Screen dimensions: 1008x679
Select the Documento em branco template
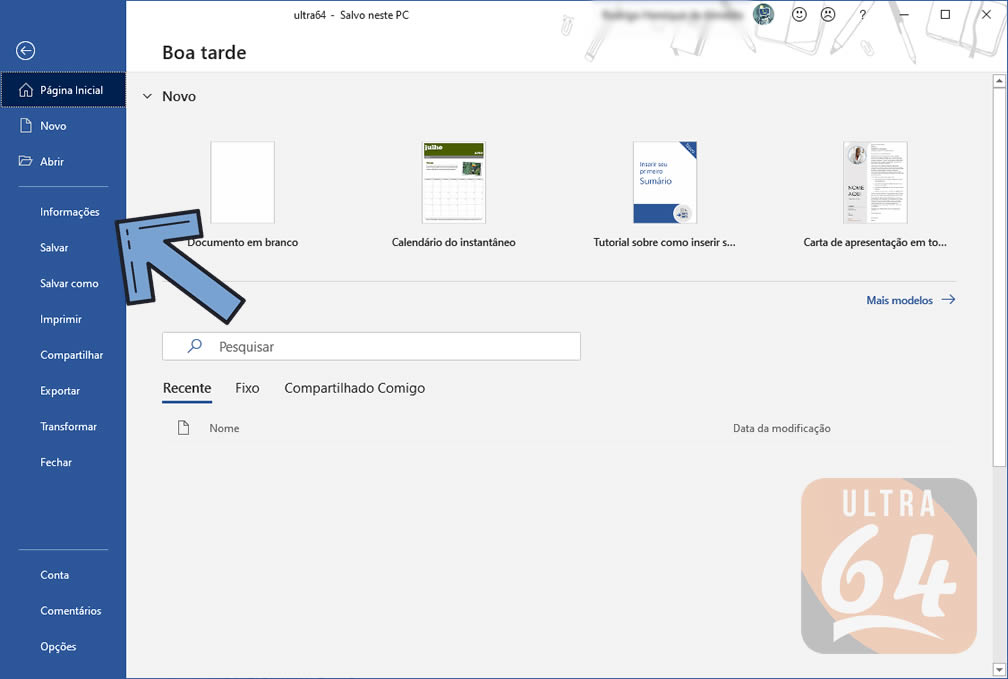click(243, 183)
